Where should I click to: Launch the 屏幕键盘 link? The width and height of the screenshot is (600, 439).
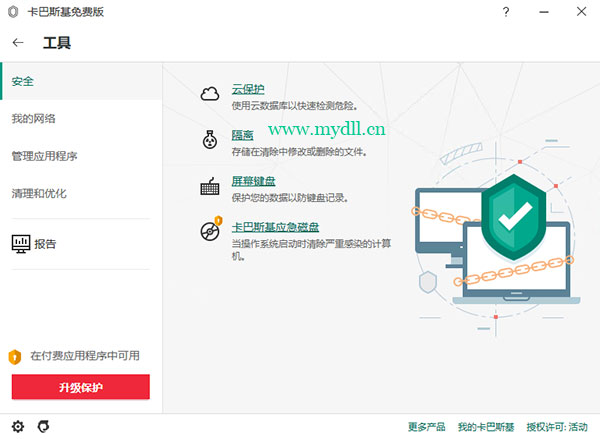(x=253, y=181)
